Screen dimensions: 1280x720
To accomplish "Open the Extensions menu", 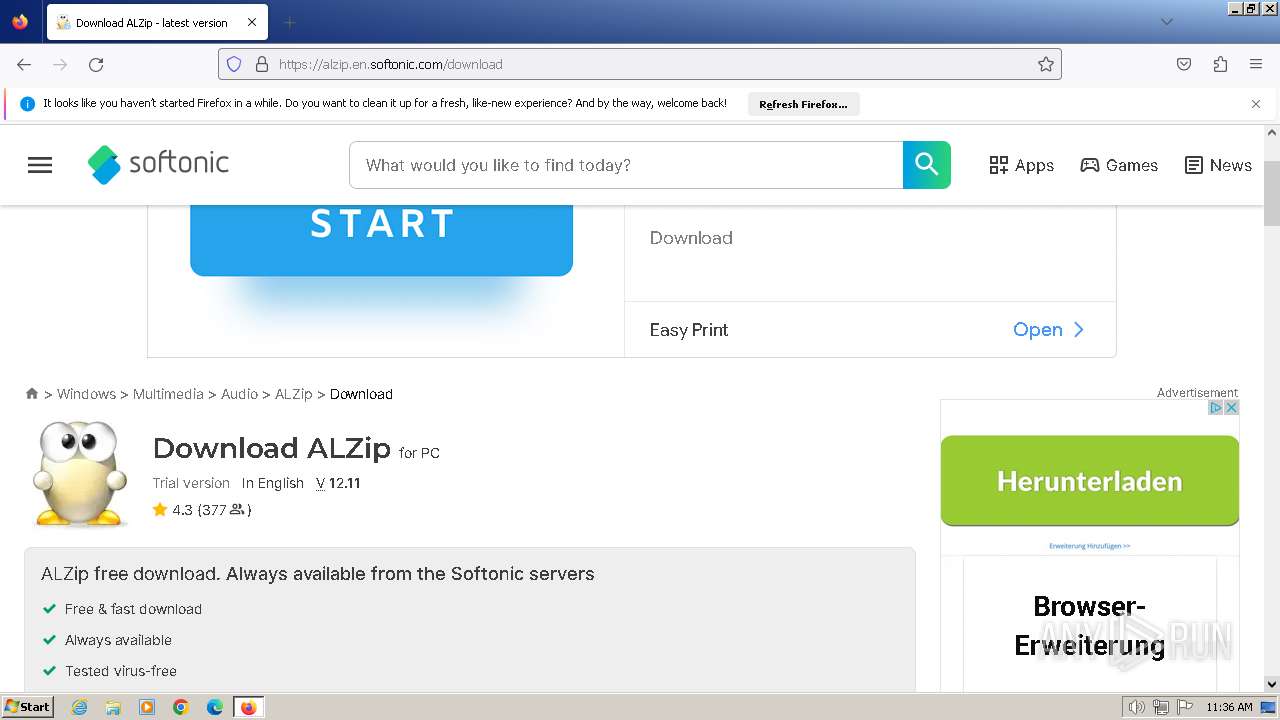I will 1220,64.
